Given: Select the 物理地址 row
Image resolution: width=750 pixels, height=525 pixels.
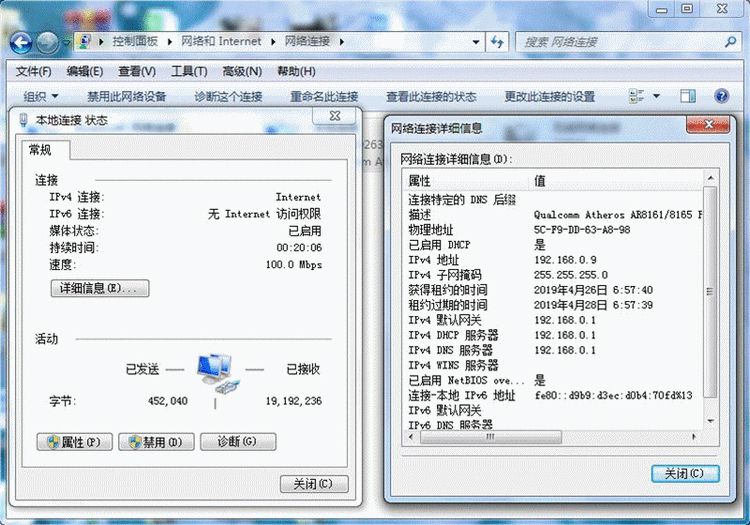Looking at the screenshot, I should pos(554,230).
